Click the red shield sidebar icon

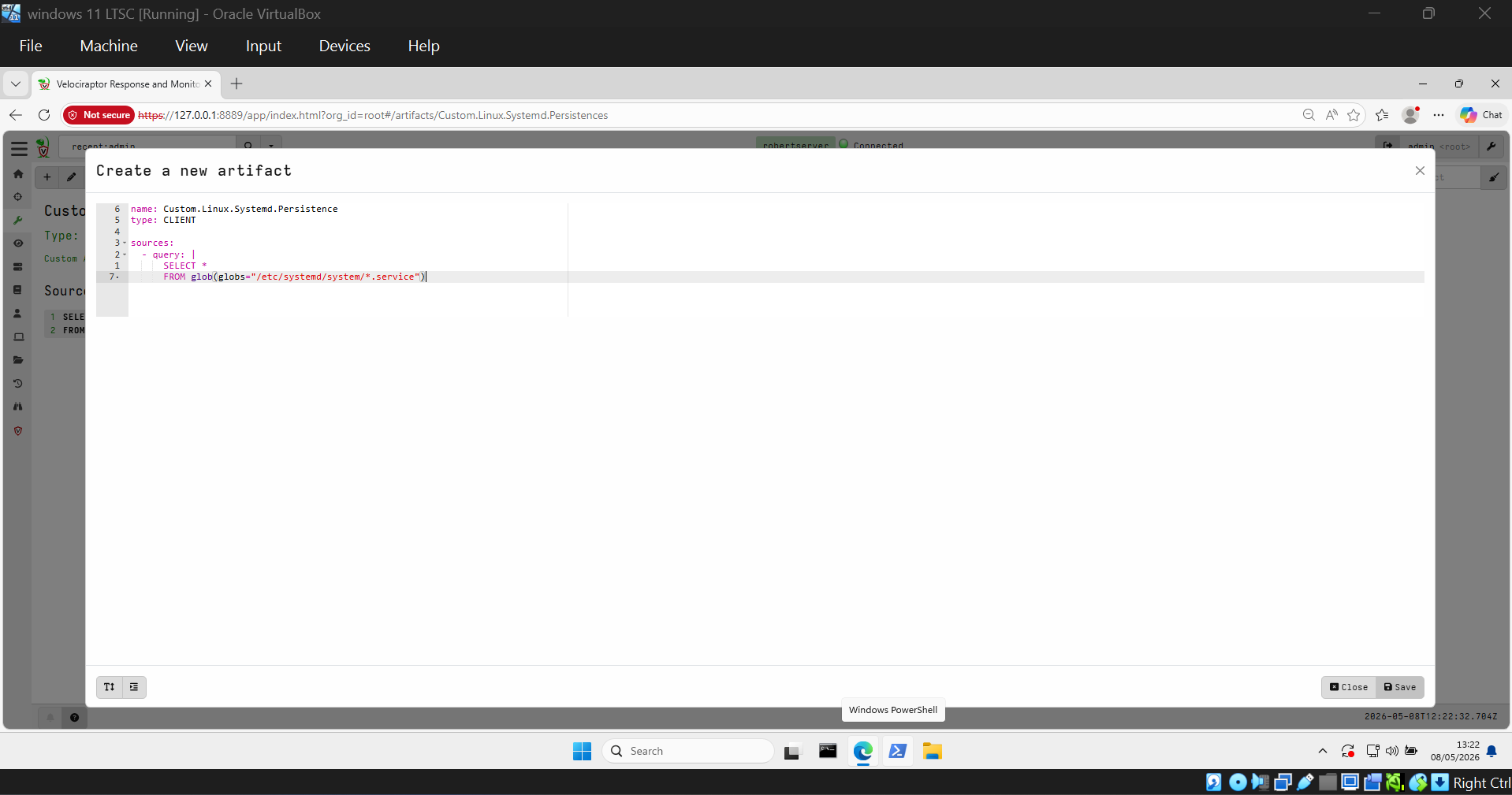(18, 431)
